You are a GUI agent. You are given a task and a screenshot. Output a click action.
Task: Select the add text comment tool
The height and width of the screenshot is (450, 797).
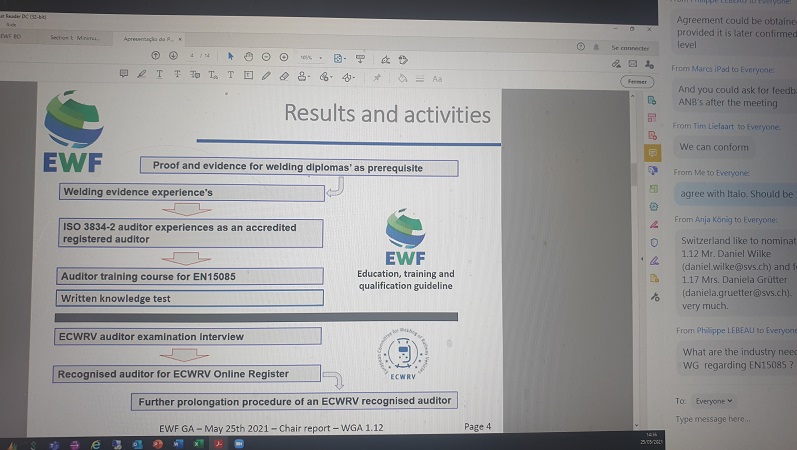click(x=231, y=75)
